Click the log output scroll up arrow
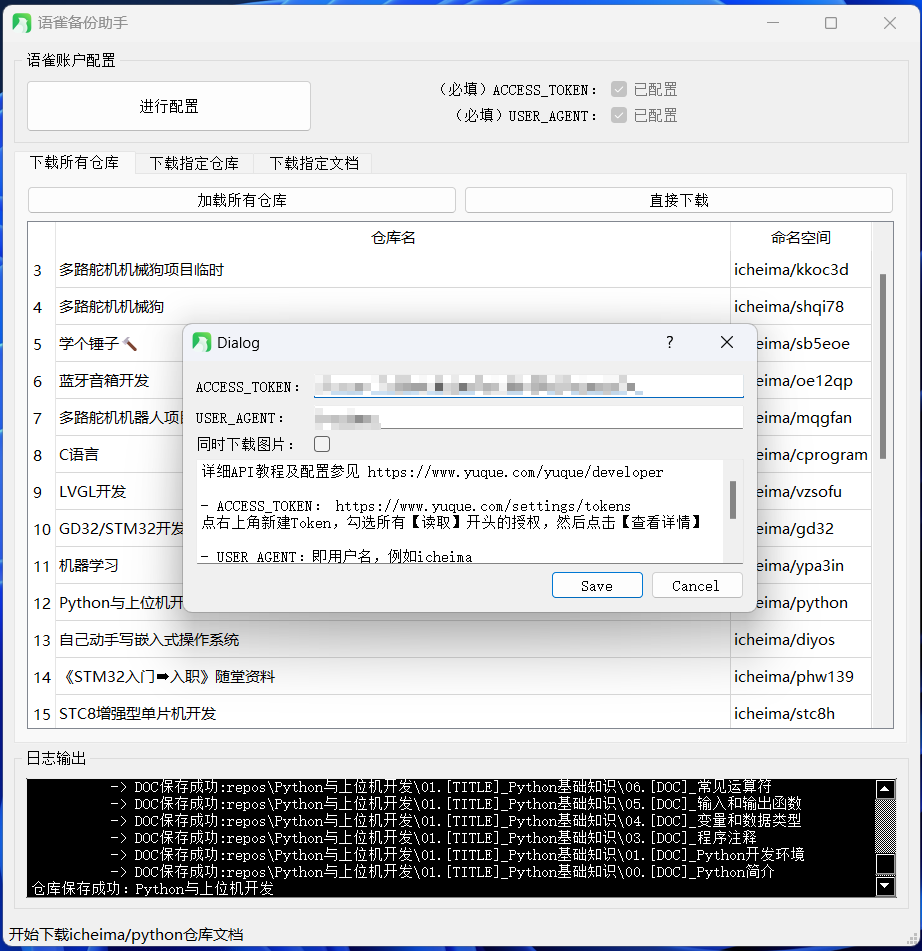This screenshot has height=951, width=922. [885, 788]
